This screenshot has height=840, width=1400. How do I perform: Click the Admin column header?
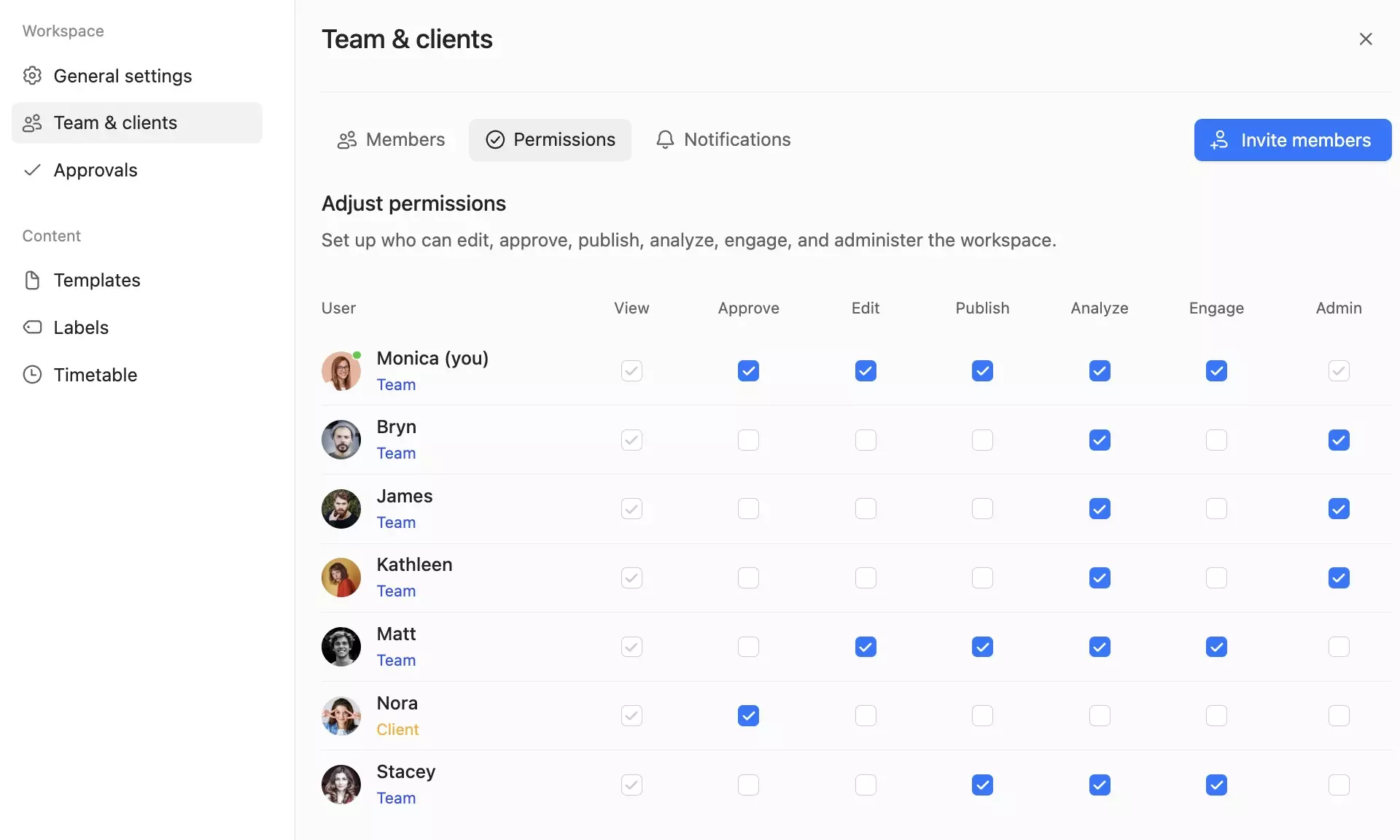pos(1339,308)
